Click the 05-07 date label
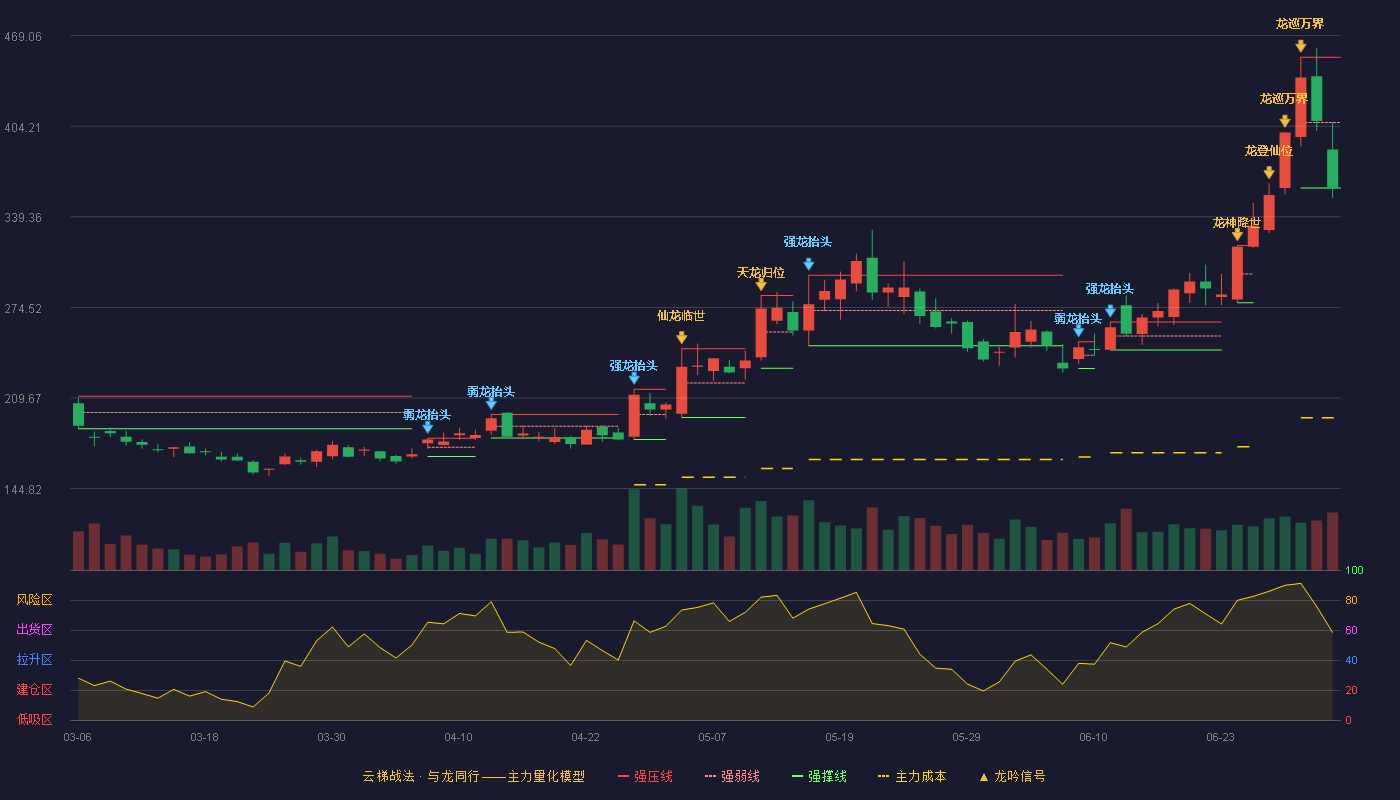Screen dimensions: 1400x800 click(x=712, y=737)
